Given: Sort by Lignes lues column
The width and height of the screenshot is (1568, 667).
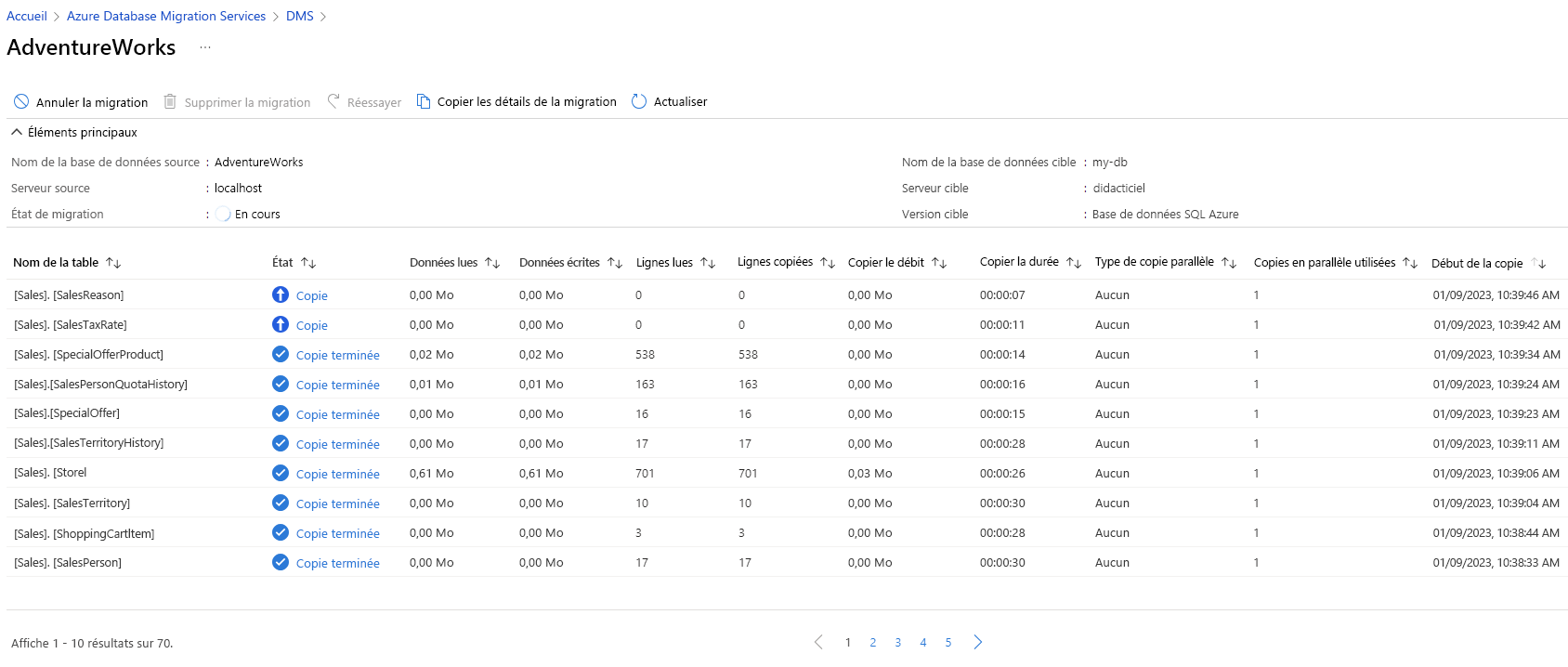Looking at the screenshot, I should tap(708, 263).
